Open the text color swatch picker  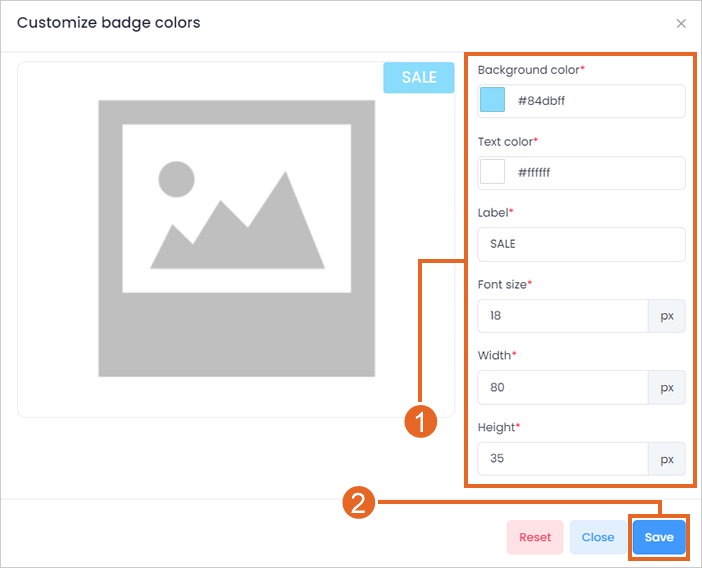[x=492, y=171]
